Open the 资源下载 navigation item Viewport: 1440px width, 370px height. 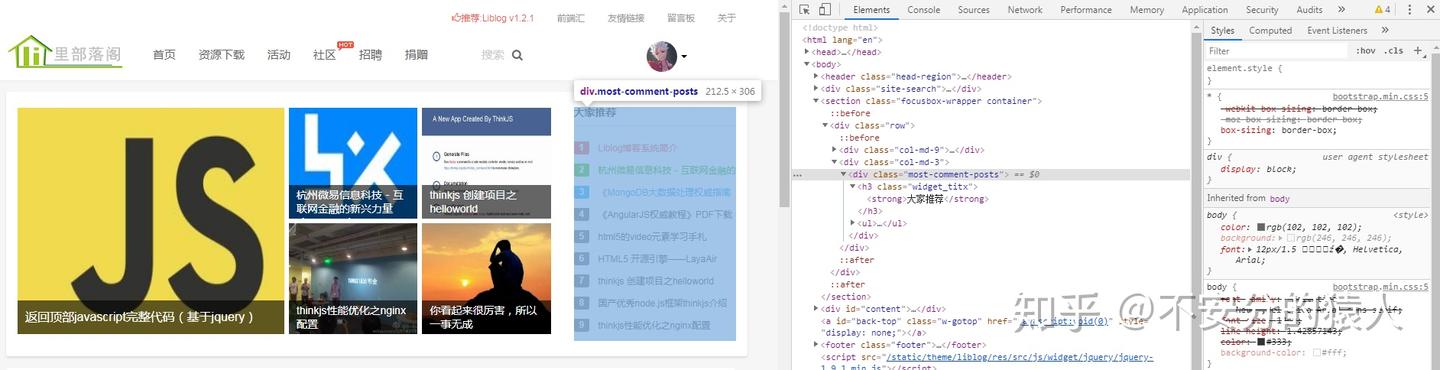(x=221, y=55)
